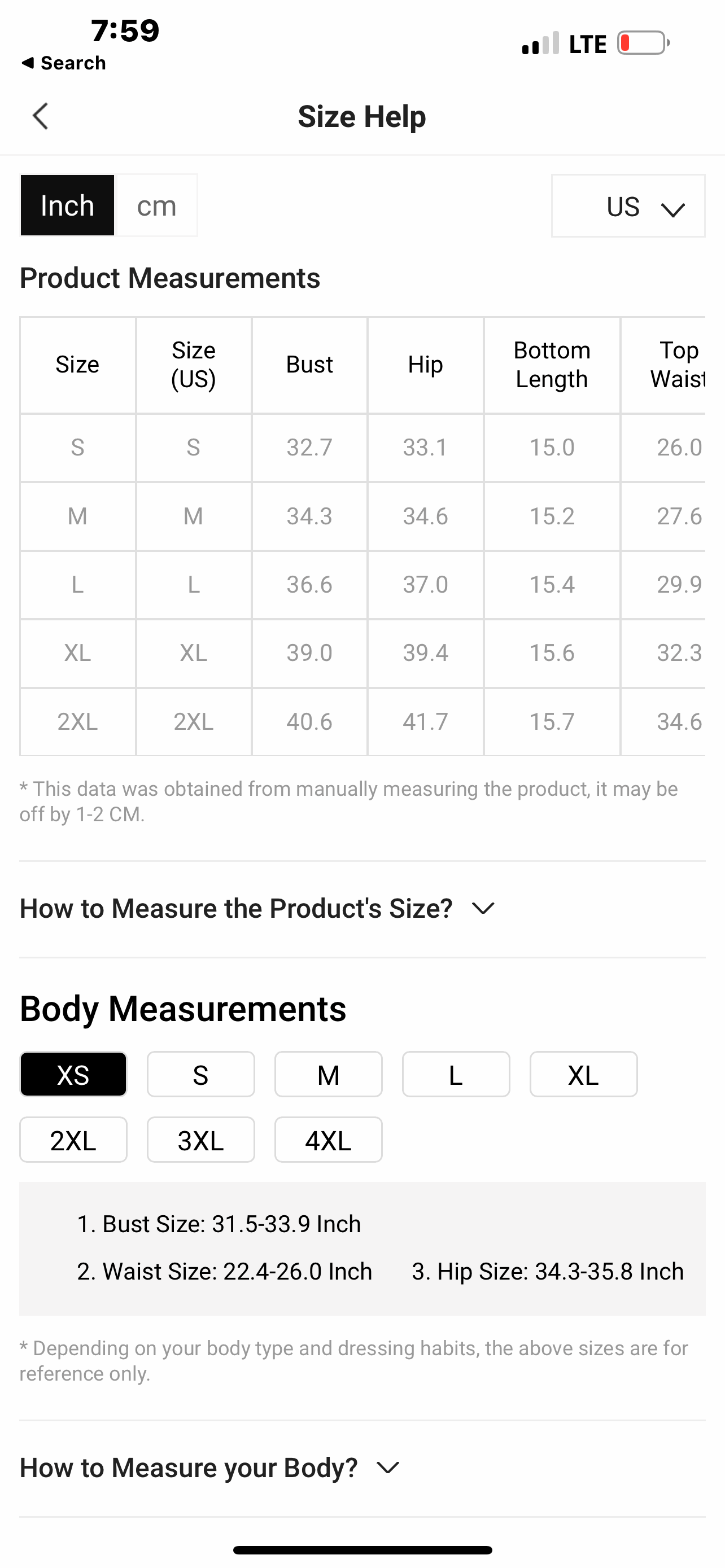This screenshot has height=1568, width=725.
Task: Expand How to Measure the Product's Size
Action: [x=257, y=908]
